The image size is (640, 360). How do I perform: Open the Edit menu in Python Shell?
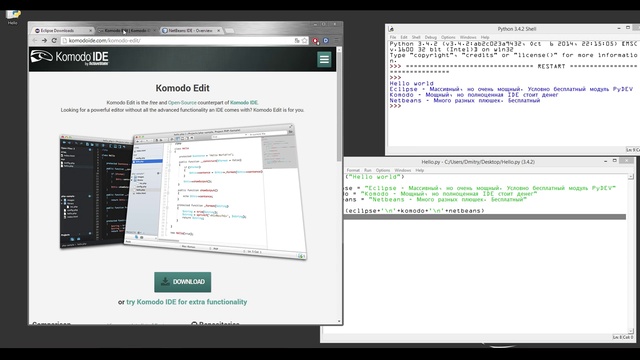[x=404, y=37]
